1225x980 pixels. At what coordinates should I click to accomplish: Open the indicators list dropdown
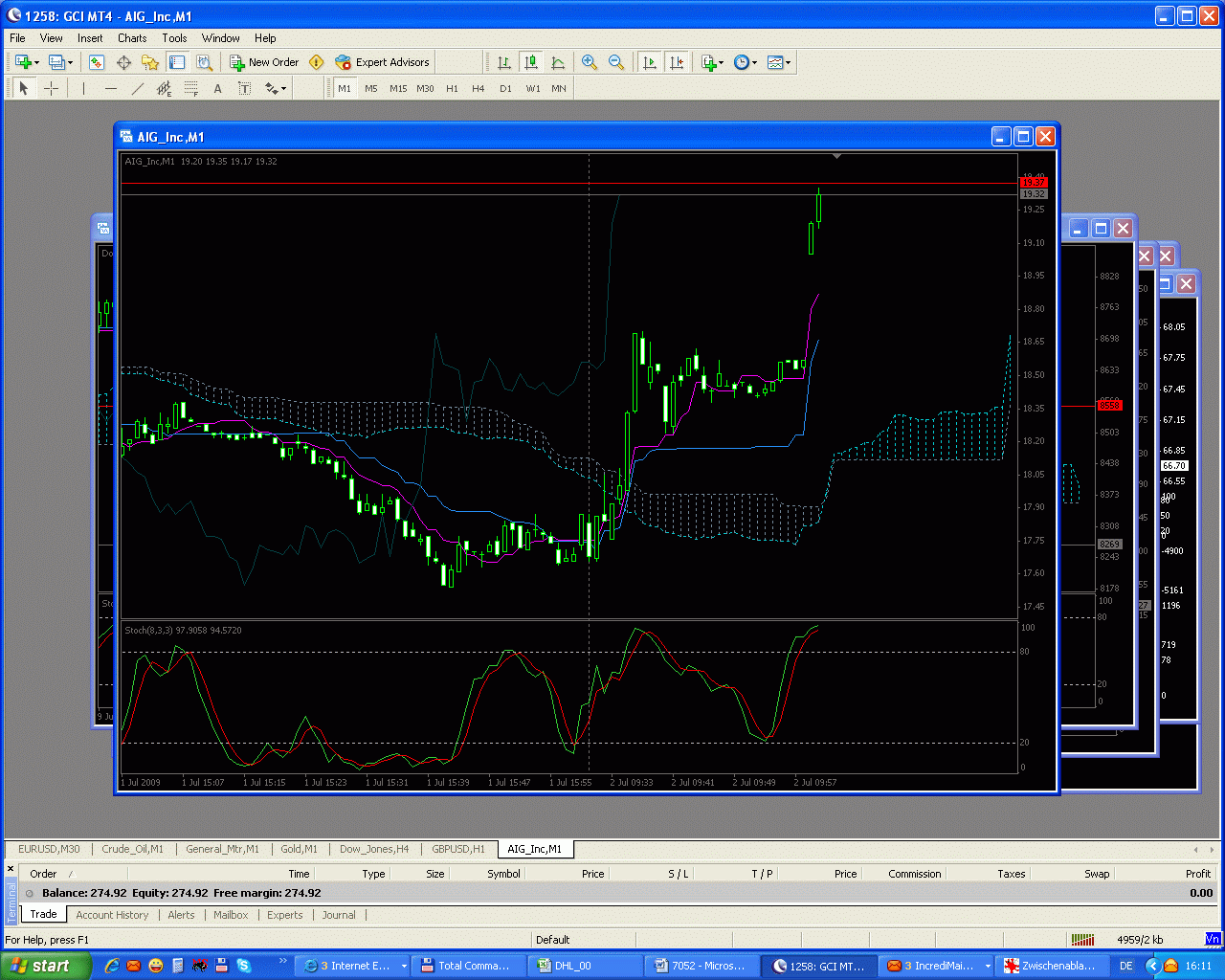(x=712, y=62)
